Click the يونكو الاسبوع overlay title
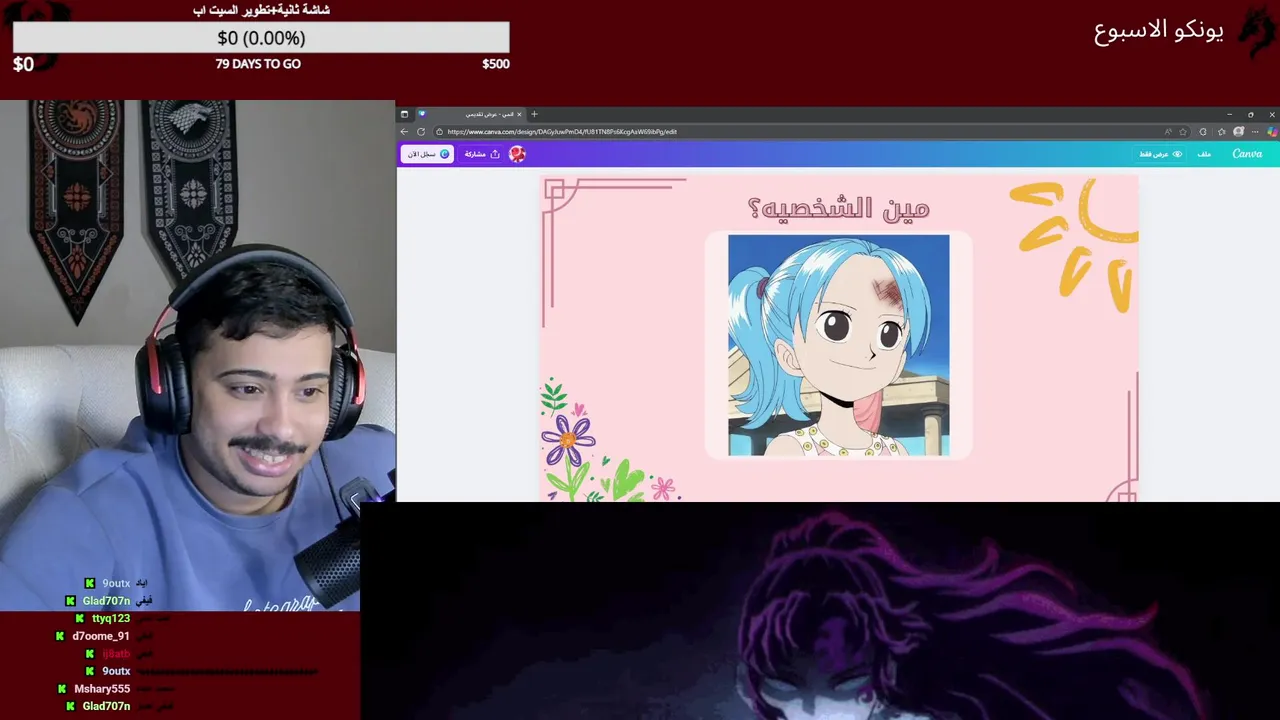 pyautogui.click(x=1158, y=30)
